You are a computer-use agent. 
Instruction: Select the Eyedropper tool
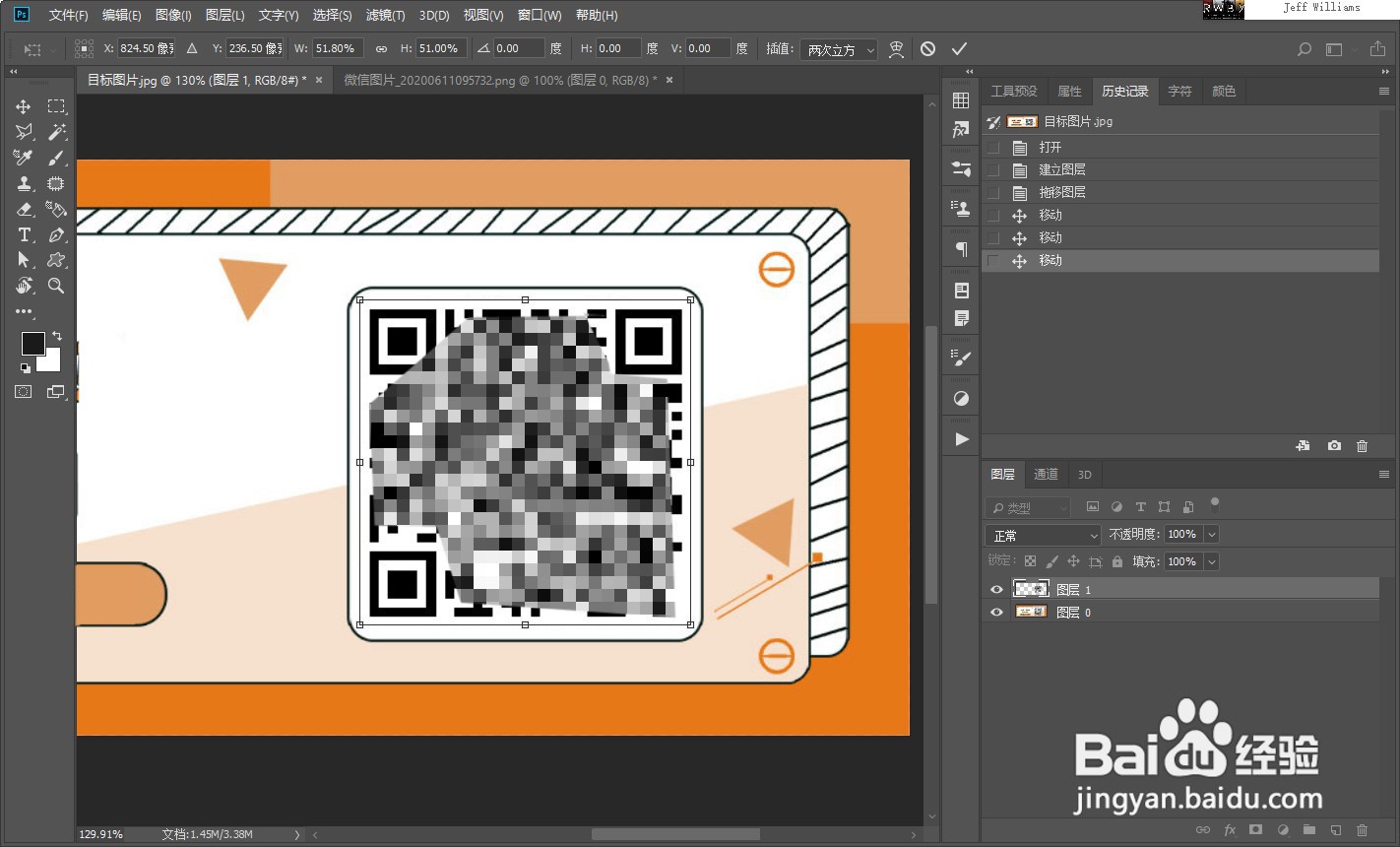(x=24, y=158)
